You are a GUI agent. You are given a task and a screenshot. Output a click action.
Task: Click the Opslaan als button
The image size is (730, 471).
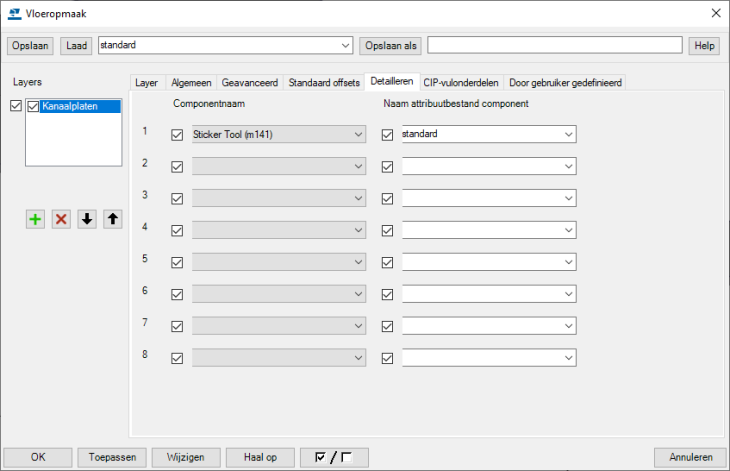[391, 46]
